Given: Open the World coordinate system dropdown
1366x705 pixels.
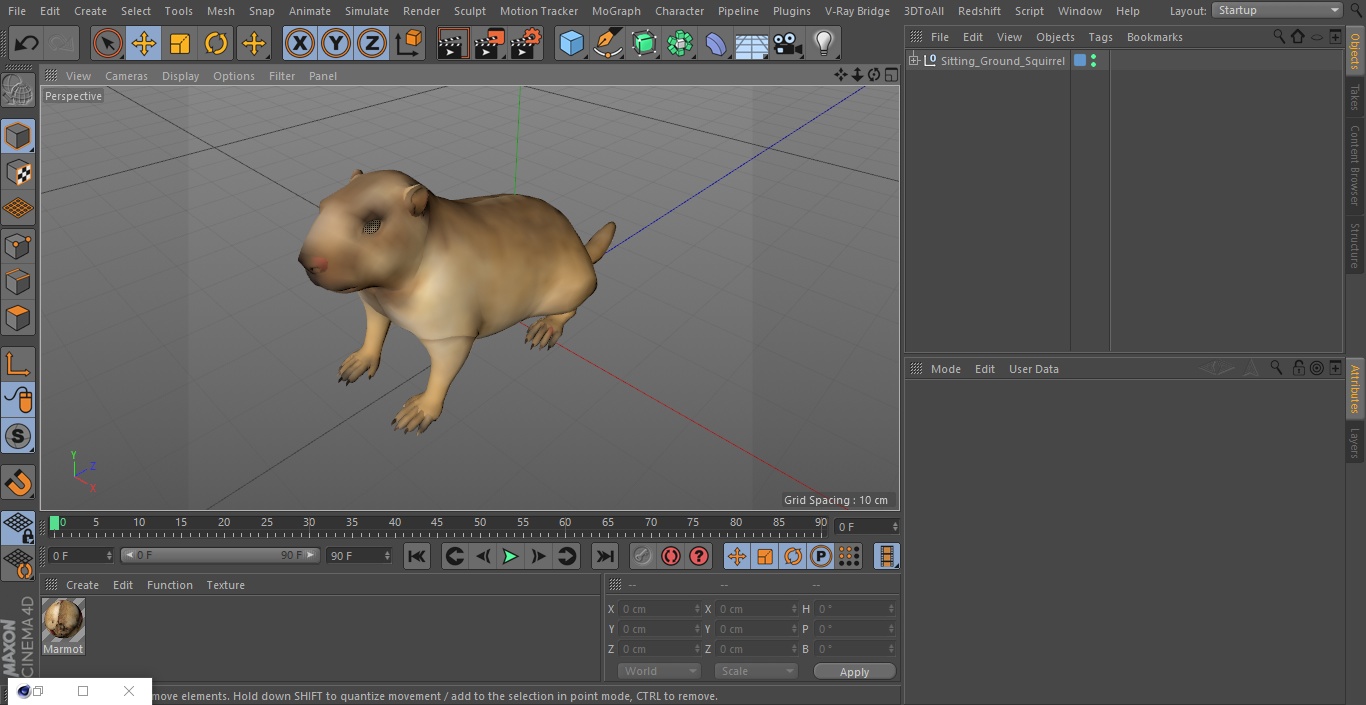Looking at the screenshot, I should pos(658,671).
